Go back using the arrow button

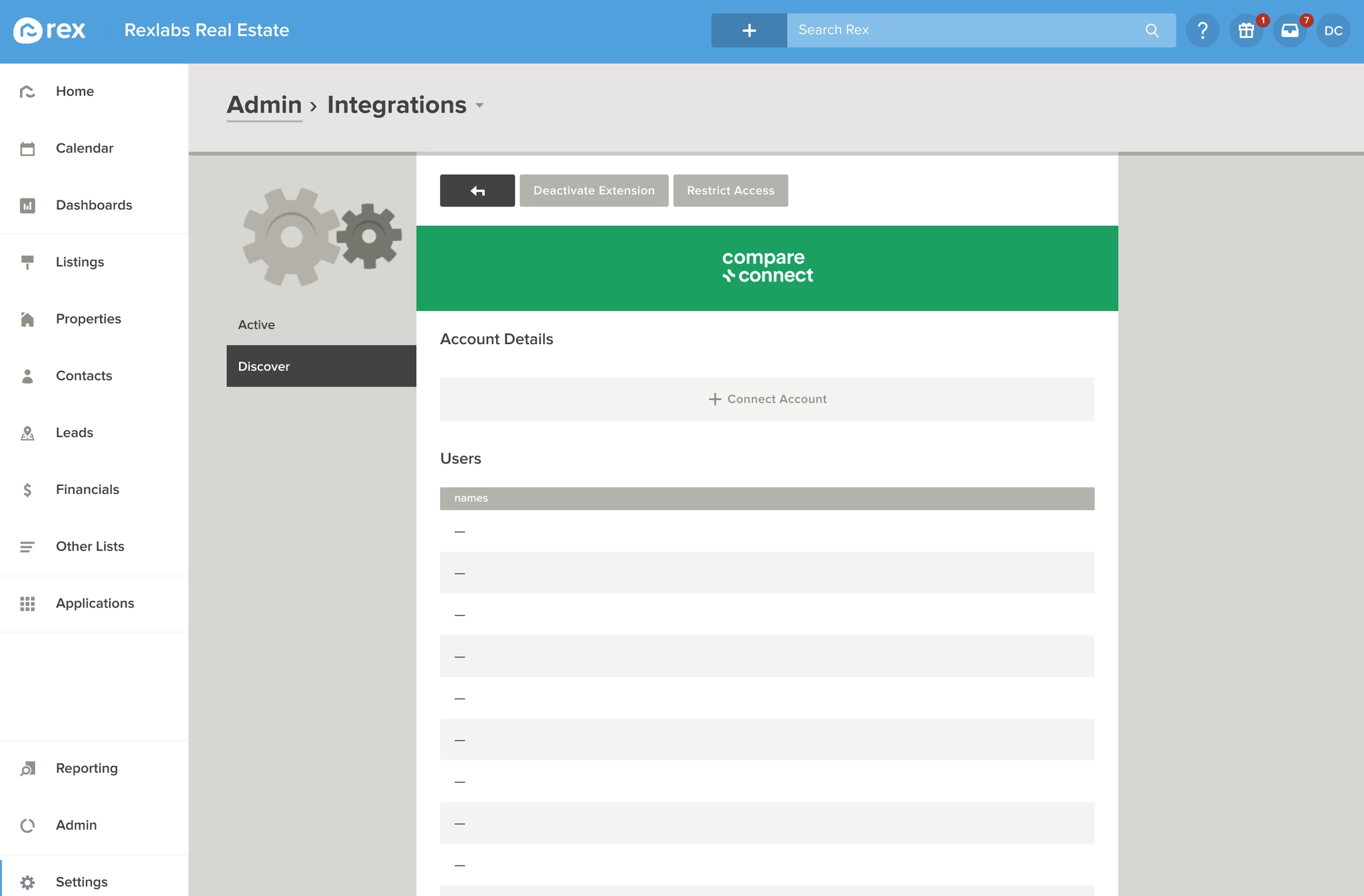(x=477, y=191)
